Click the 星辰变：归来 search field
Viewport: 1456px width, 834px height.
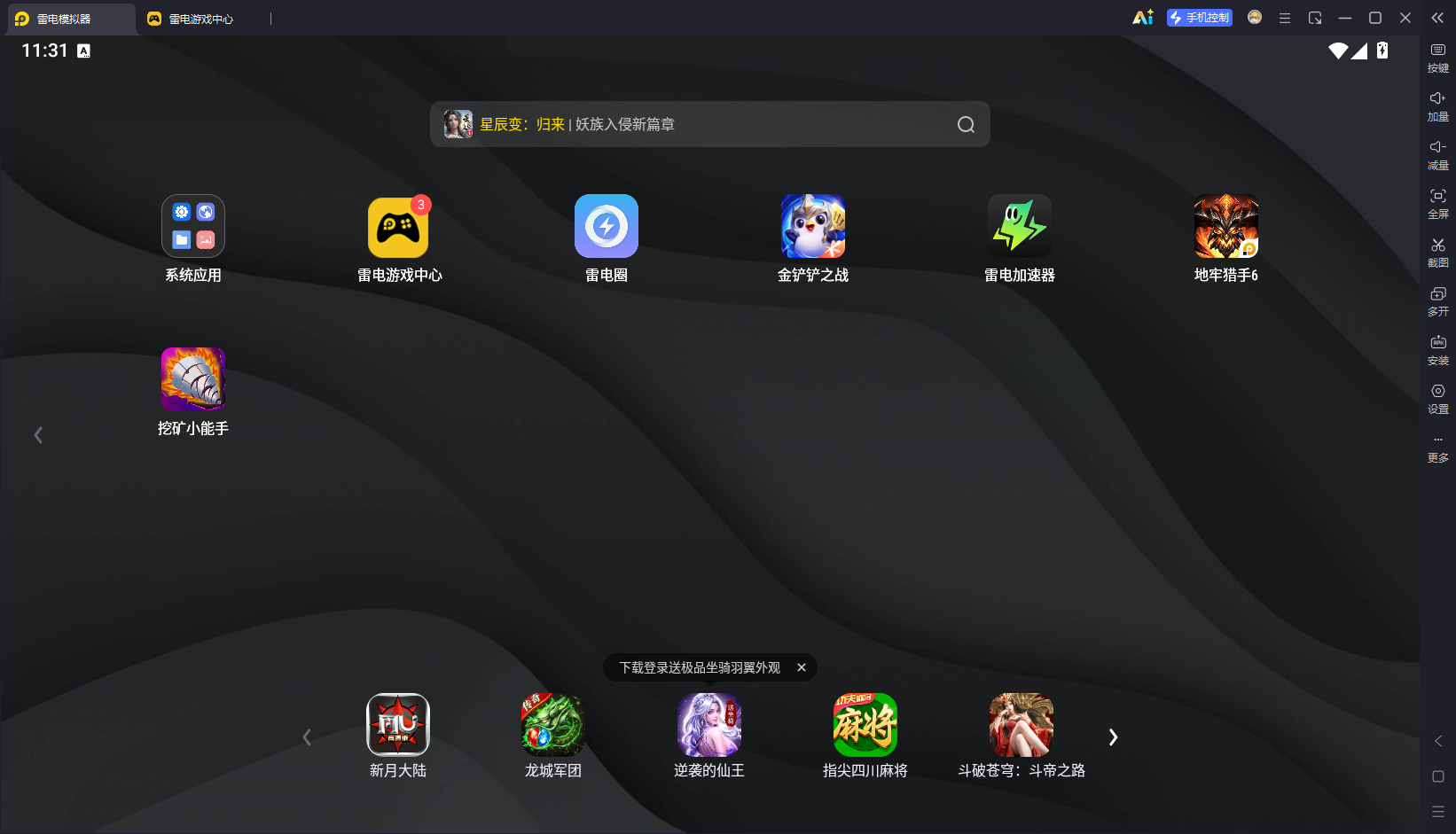tap(710, 124)
